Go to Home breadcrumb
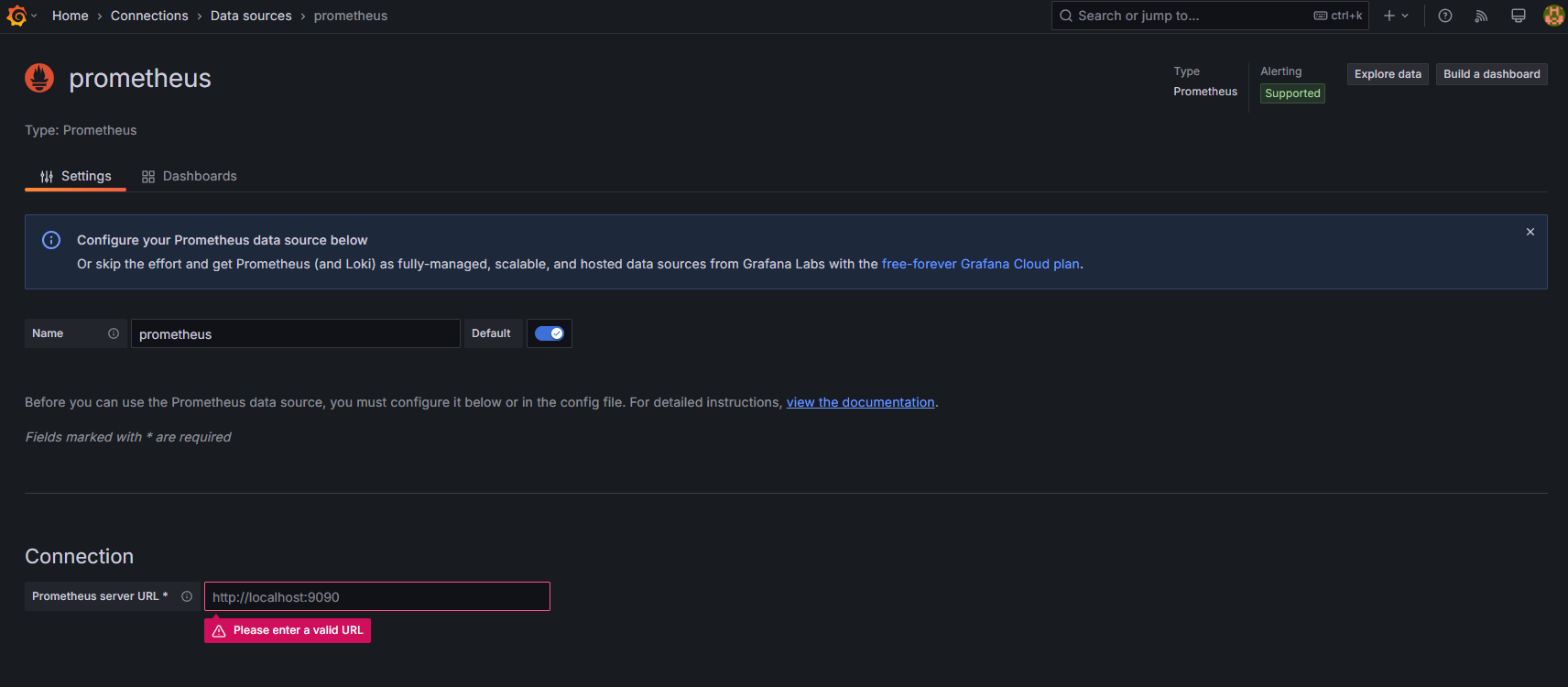This screenshot has height=687, width=1568. [71, 16]
